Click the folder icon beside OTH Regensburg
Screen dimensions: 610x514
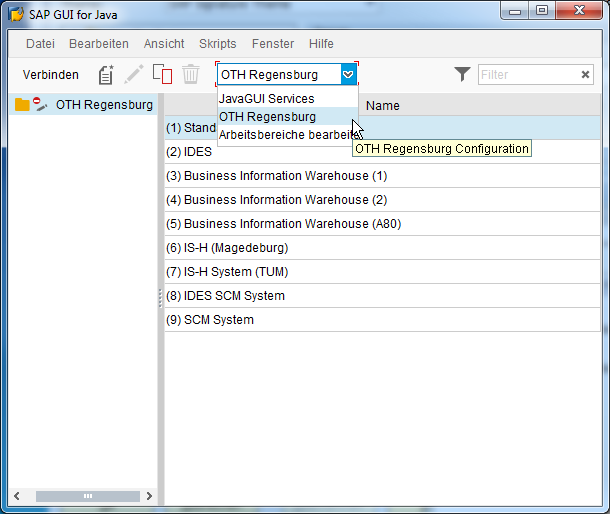22,105
